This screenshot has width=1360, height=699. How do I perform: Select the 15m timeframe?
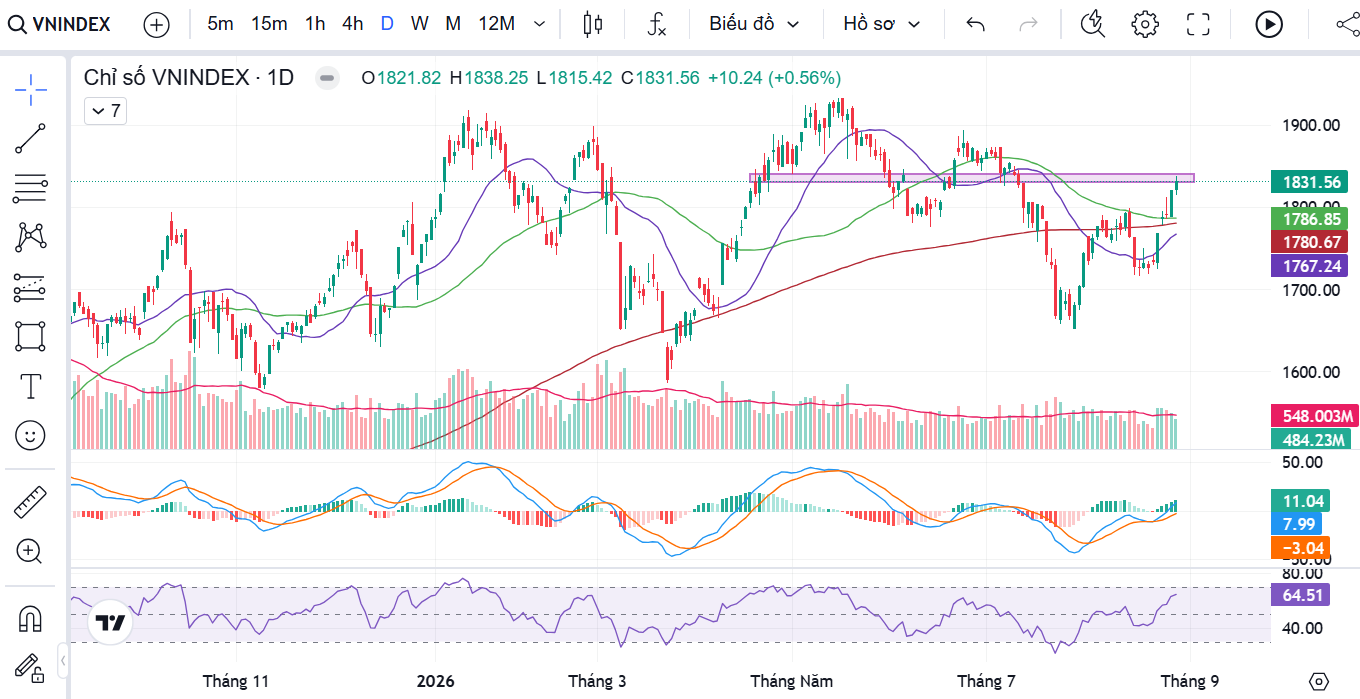[269, 24]
